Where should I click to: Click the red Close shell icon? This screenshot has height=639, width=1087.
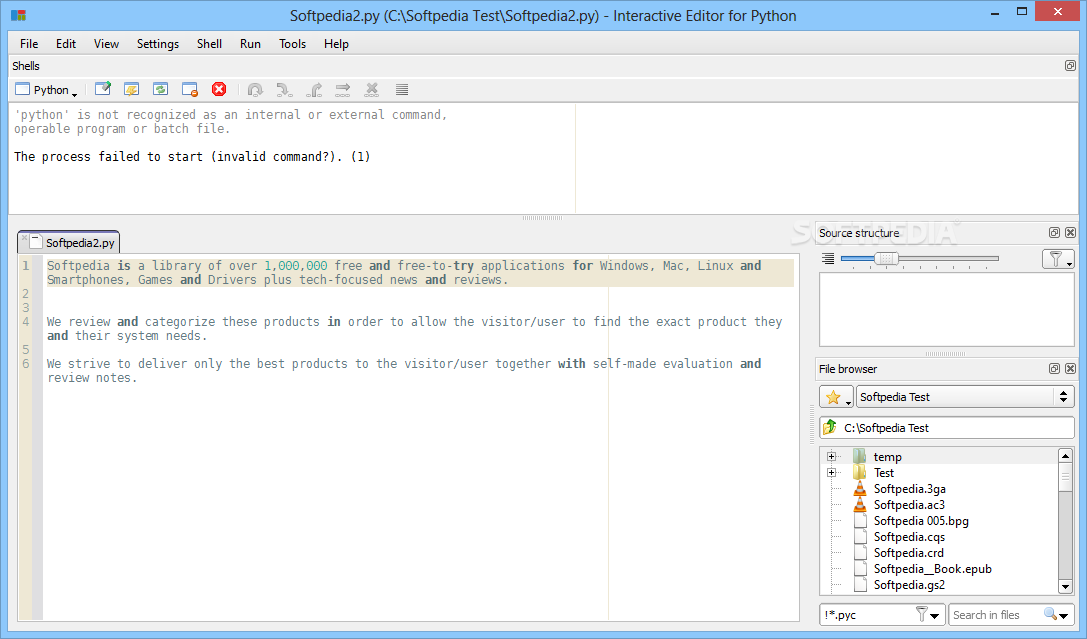219,89
